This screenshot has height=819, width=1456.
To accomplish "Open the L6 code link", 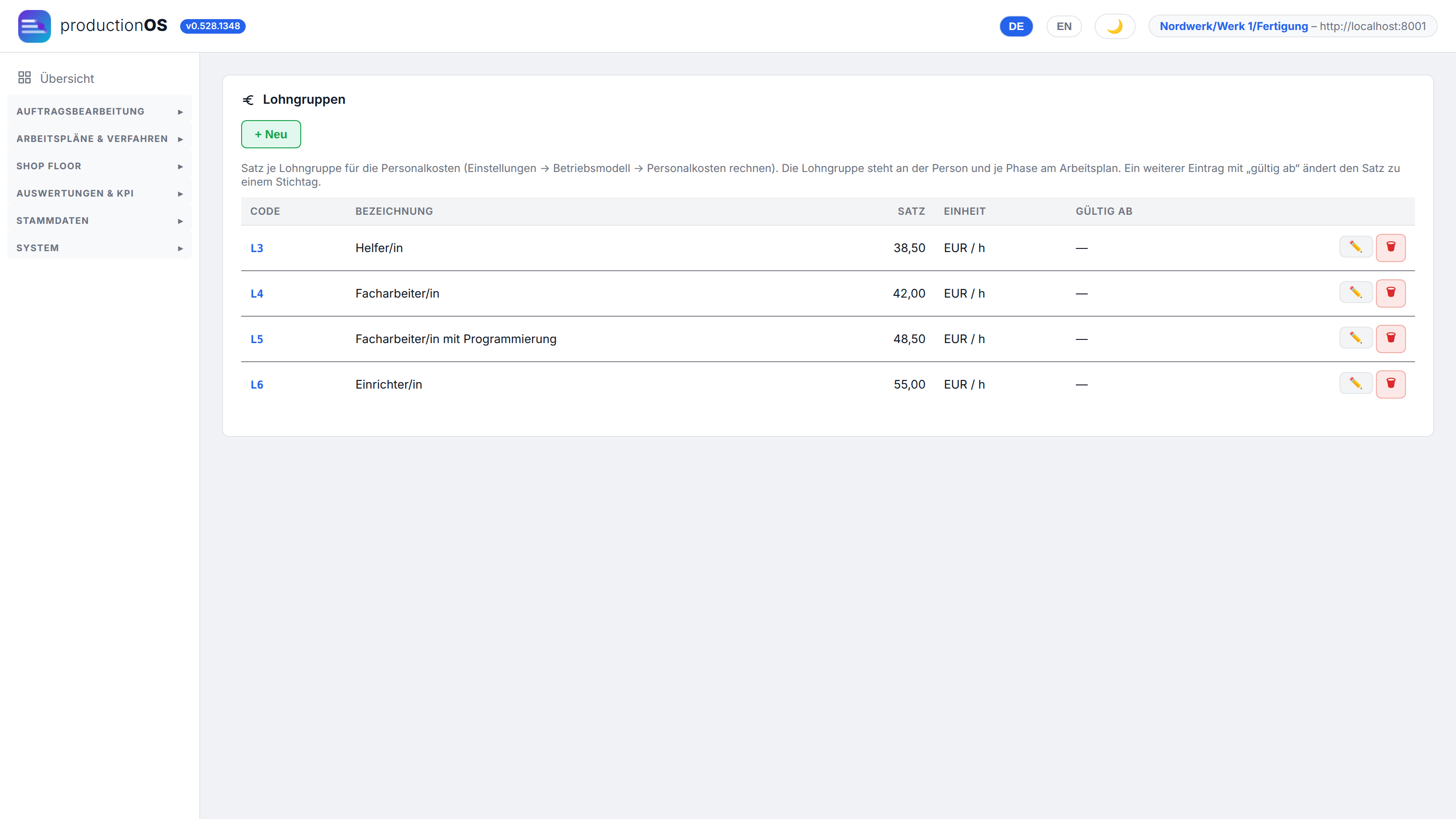I will pos(257,384).
